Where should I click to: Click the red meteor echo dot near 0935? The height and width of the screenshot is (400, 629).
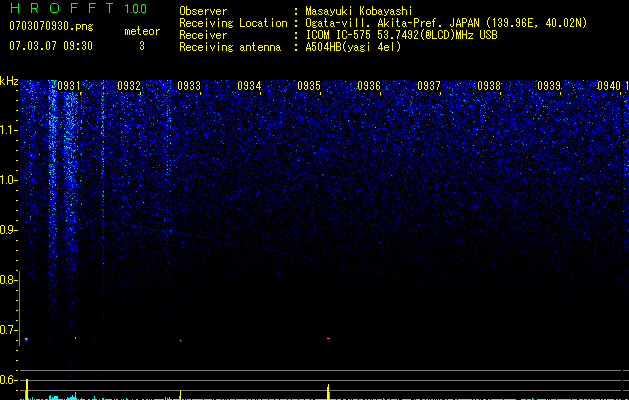(328, 339)
